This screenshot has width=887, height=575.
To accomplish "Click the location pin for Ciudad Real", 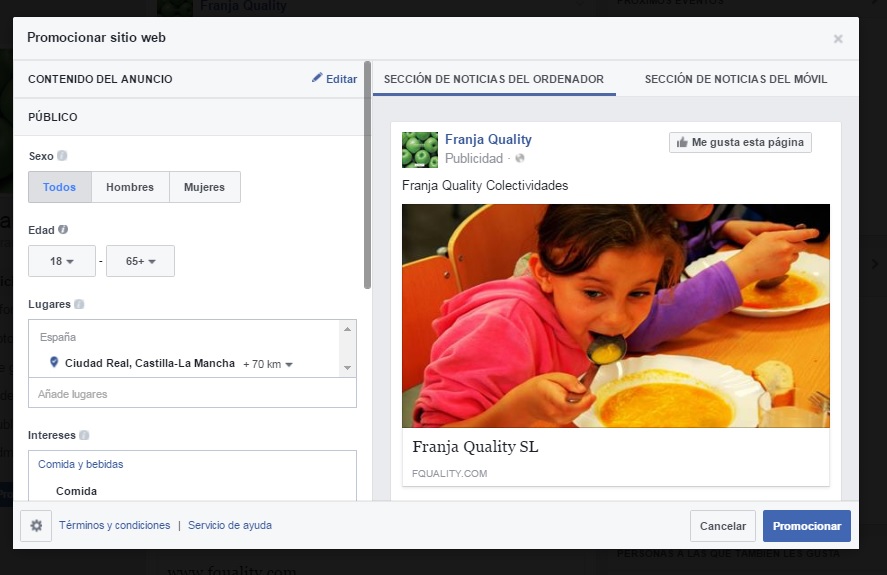I will coord(54,363).
